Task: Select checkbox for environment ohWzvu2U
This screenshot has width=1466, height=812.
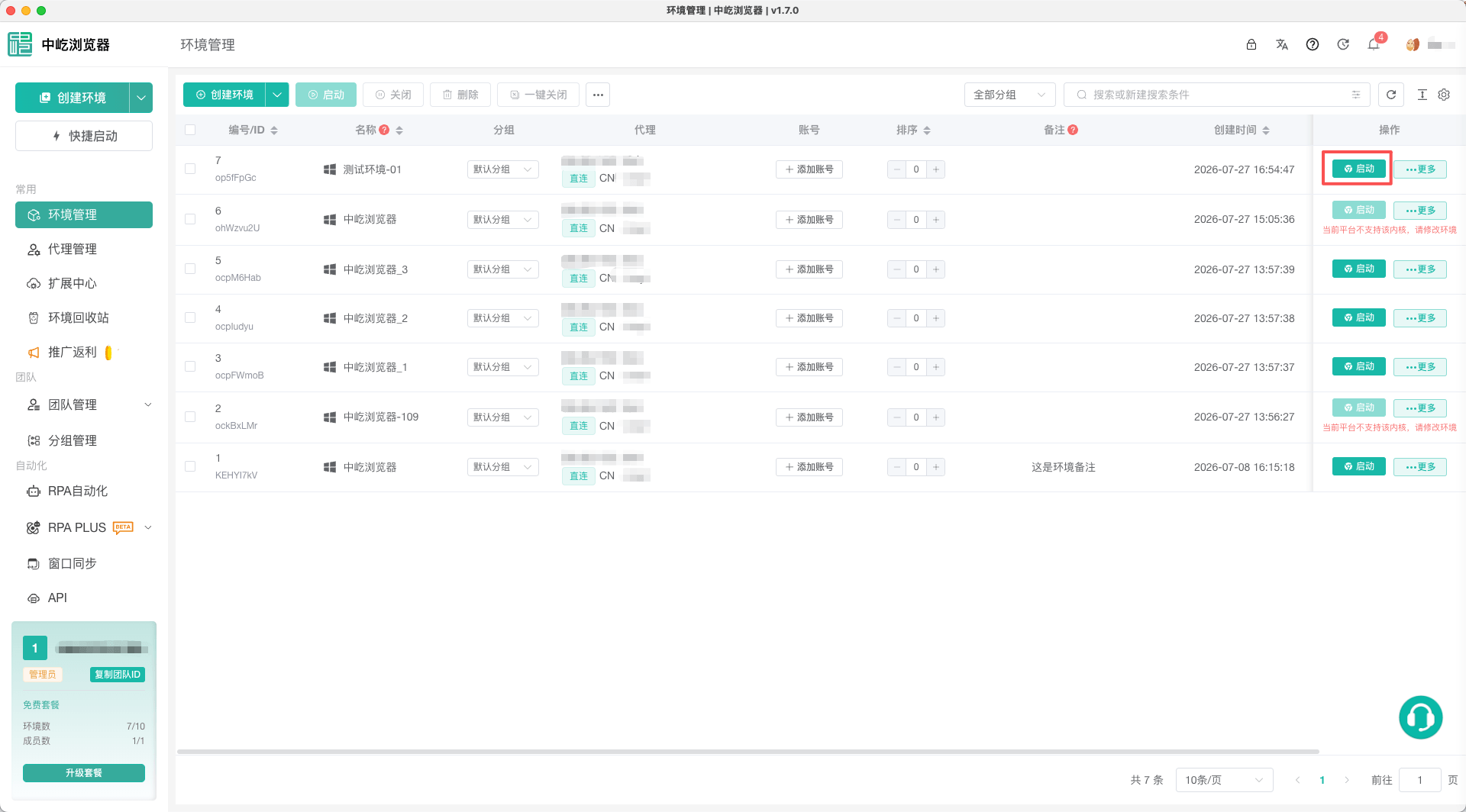Action: (190, 219)
